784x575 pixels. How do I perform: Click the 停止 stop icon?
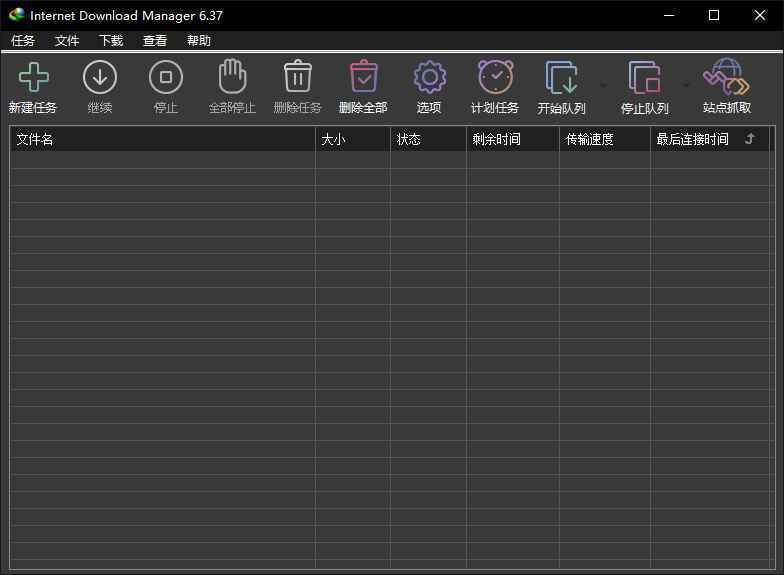click(166, 78)
